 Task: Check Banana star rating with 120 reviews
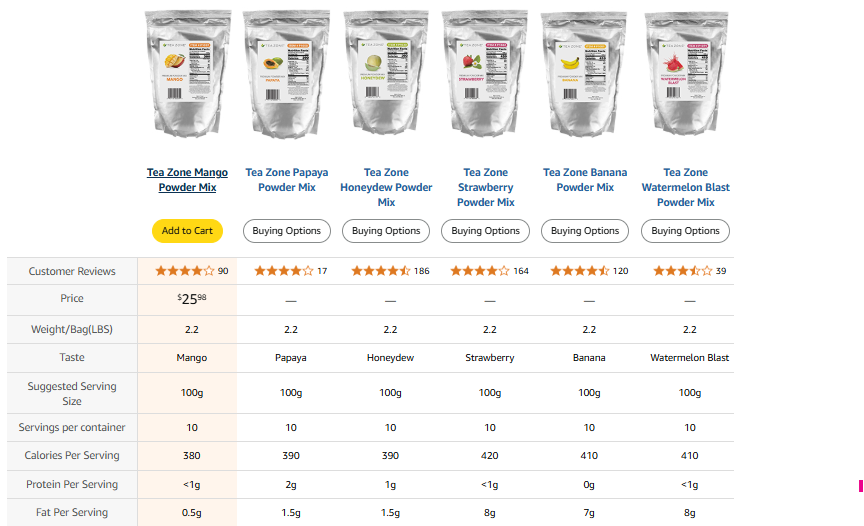pos(580,271)
